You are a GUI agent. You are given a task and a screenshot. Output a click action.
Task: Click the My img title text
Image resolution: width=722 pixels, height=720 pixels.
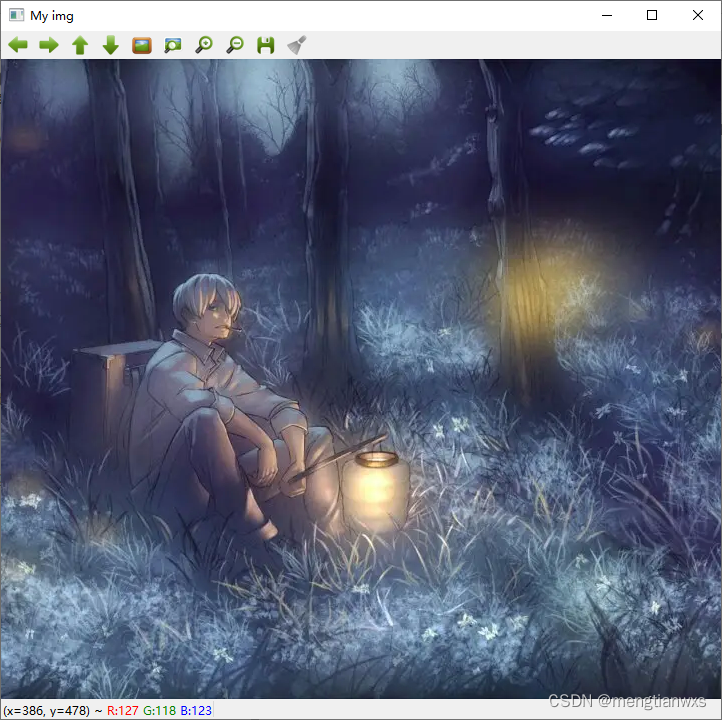pyautogui.click(x=52, y=16)
